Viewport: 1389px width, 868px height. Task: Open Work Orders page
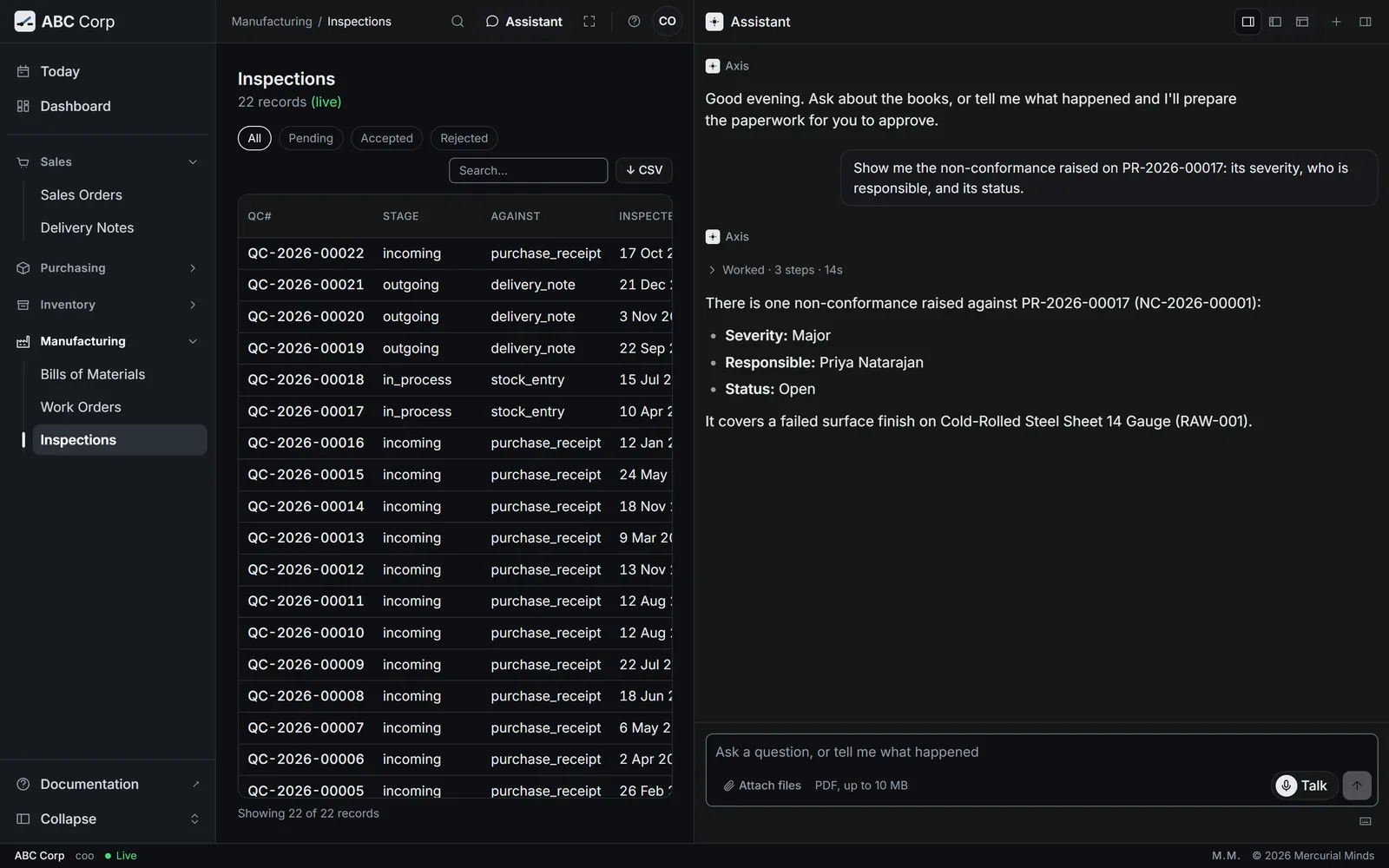120,407
